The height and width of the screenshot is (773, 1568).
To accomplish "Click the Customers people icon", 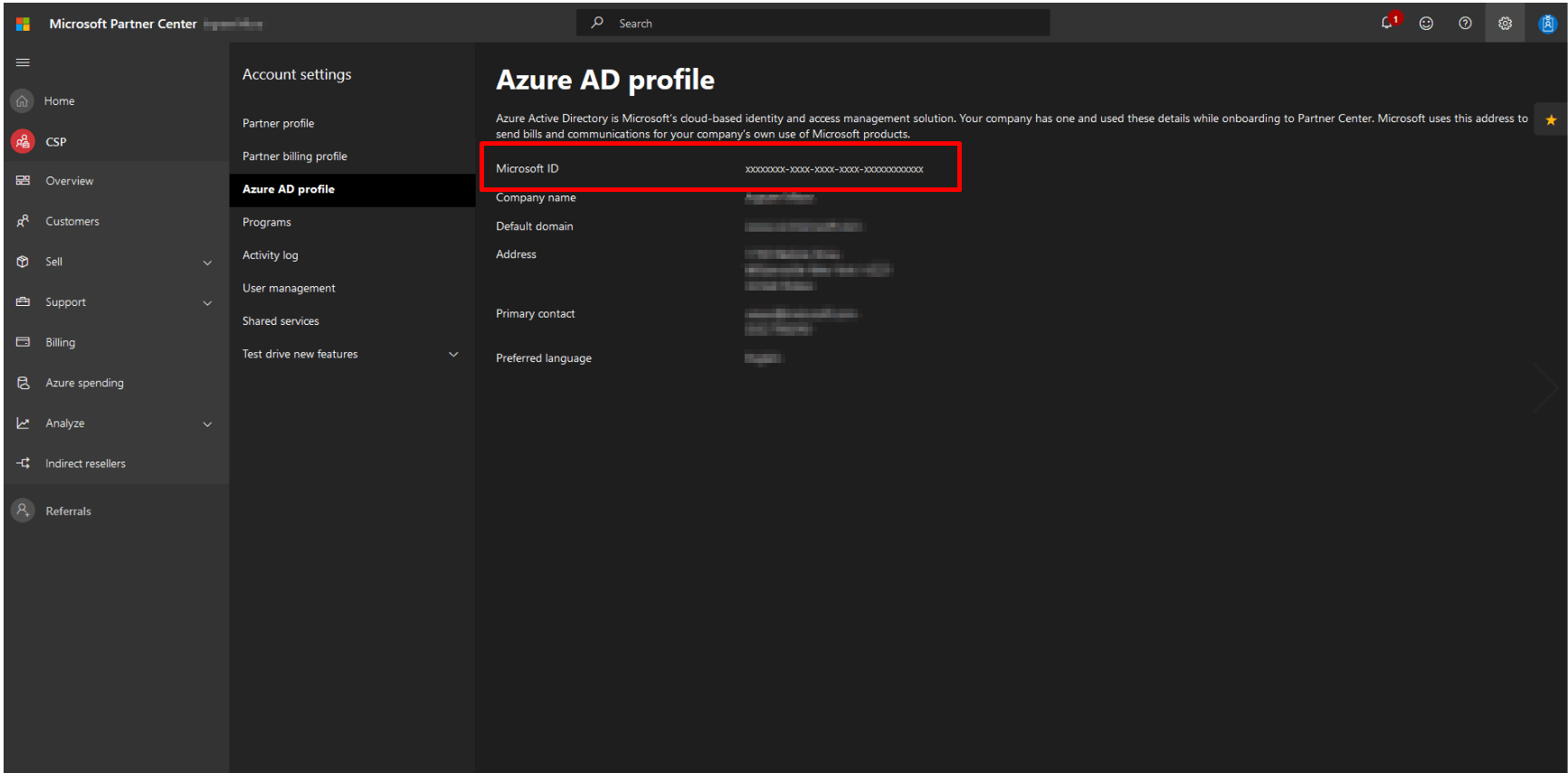I will 24,221.
